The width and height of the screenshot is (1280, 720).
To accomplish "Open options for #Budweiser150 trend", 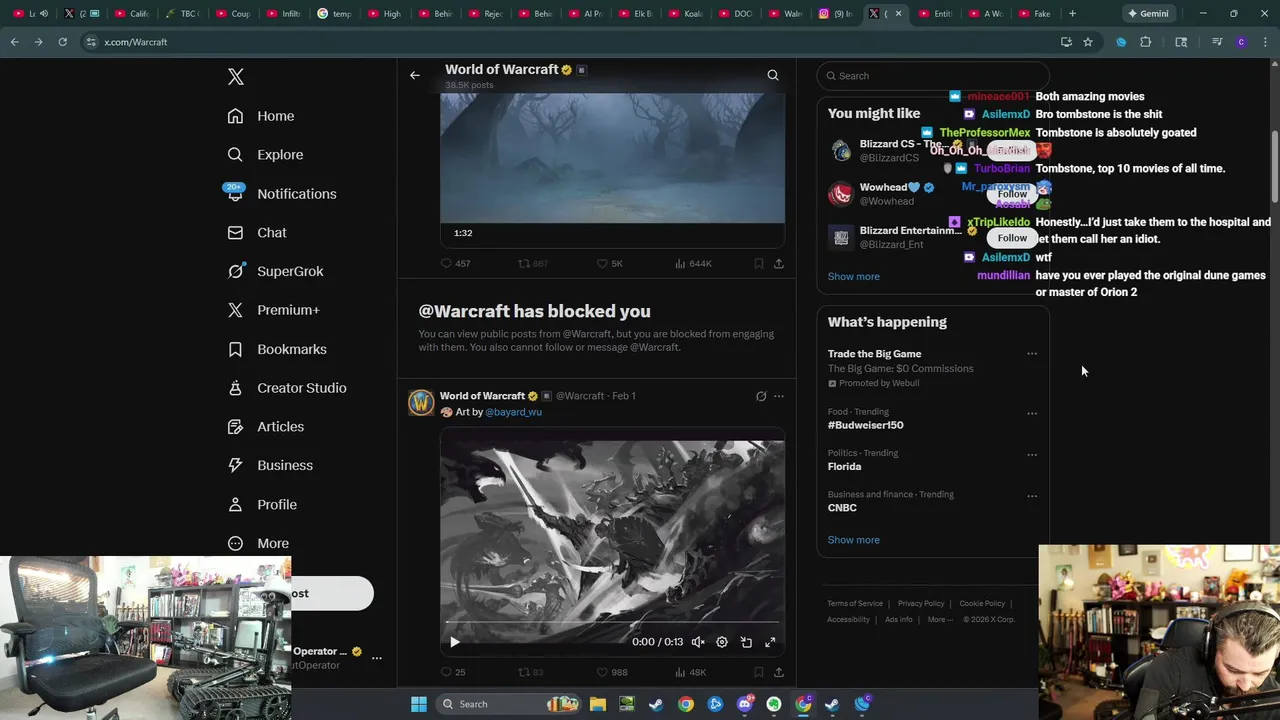I will pos(1032,413).
